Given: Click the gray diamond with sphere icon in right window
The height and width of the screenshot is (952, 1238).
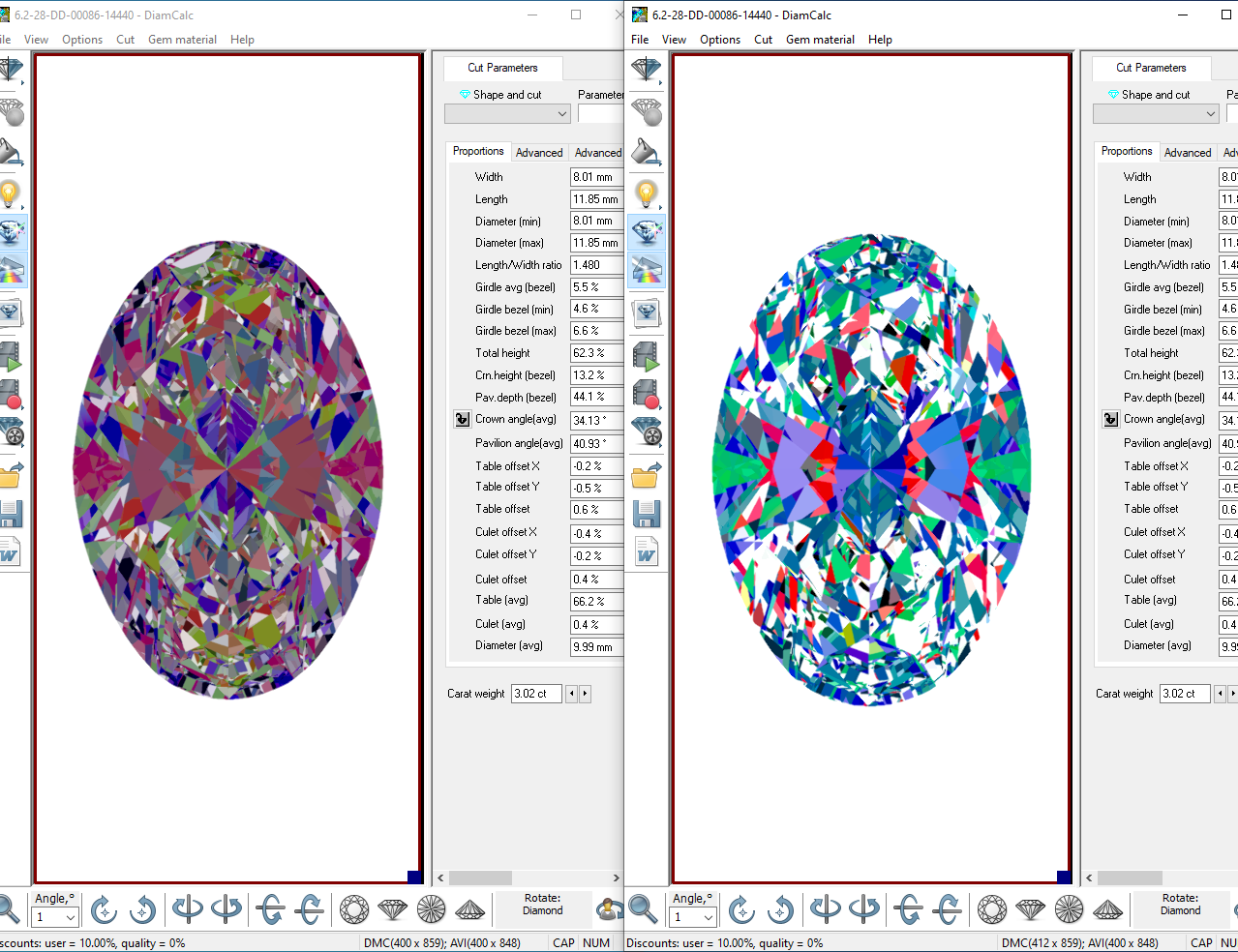Looking at the screenshot, I should coord(646,111).
